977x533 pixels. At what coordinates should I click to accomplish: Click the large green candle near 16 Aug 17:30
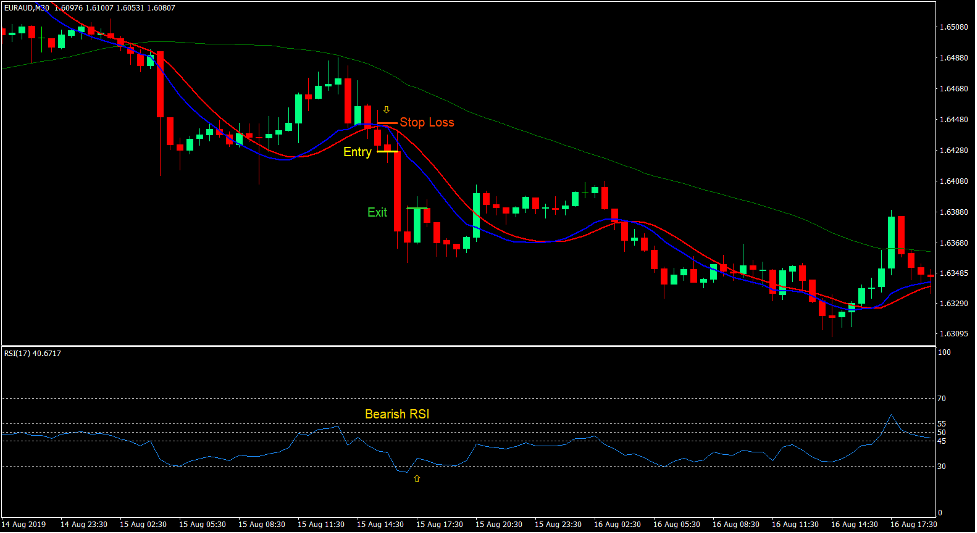click(892, 242)
